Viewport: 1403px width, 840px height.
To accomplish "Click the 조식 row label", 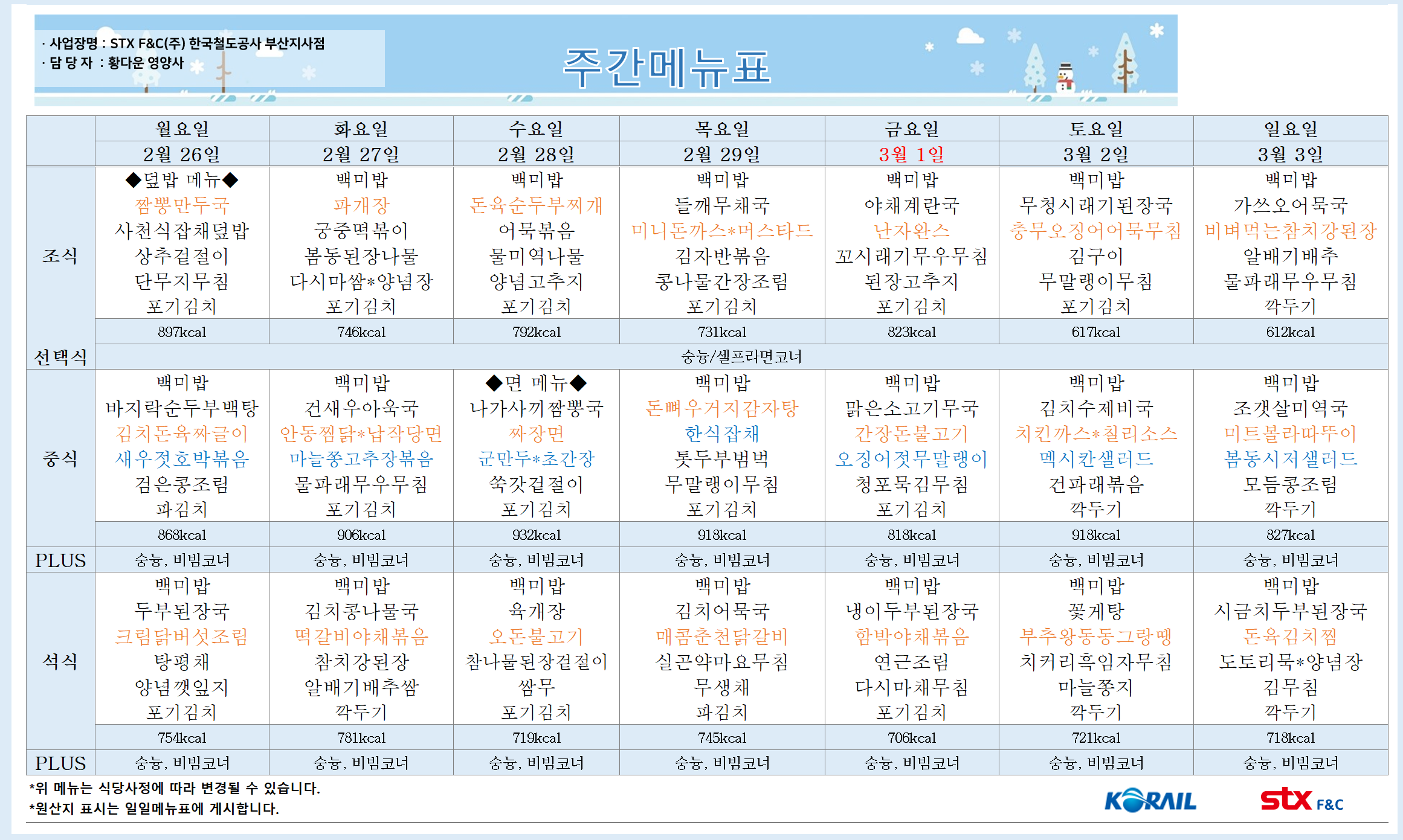I will click(60, 255).
